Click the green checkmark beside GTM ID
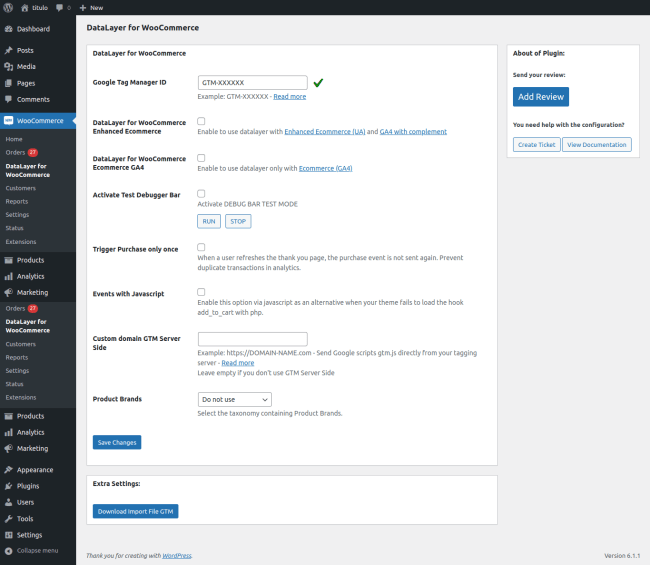Screen dimensions: 650x565 point(318,82)
